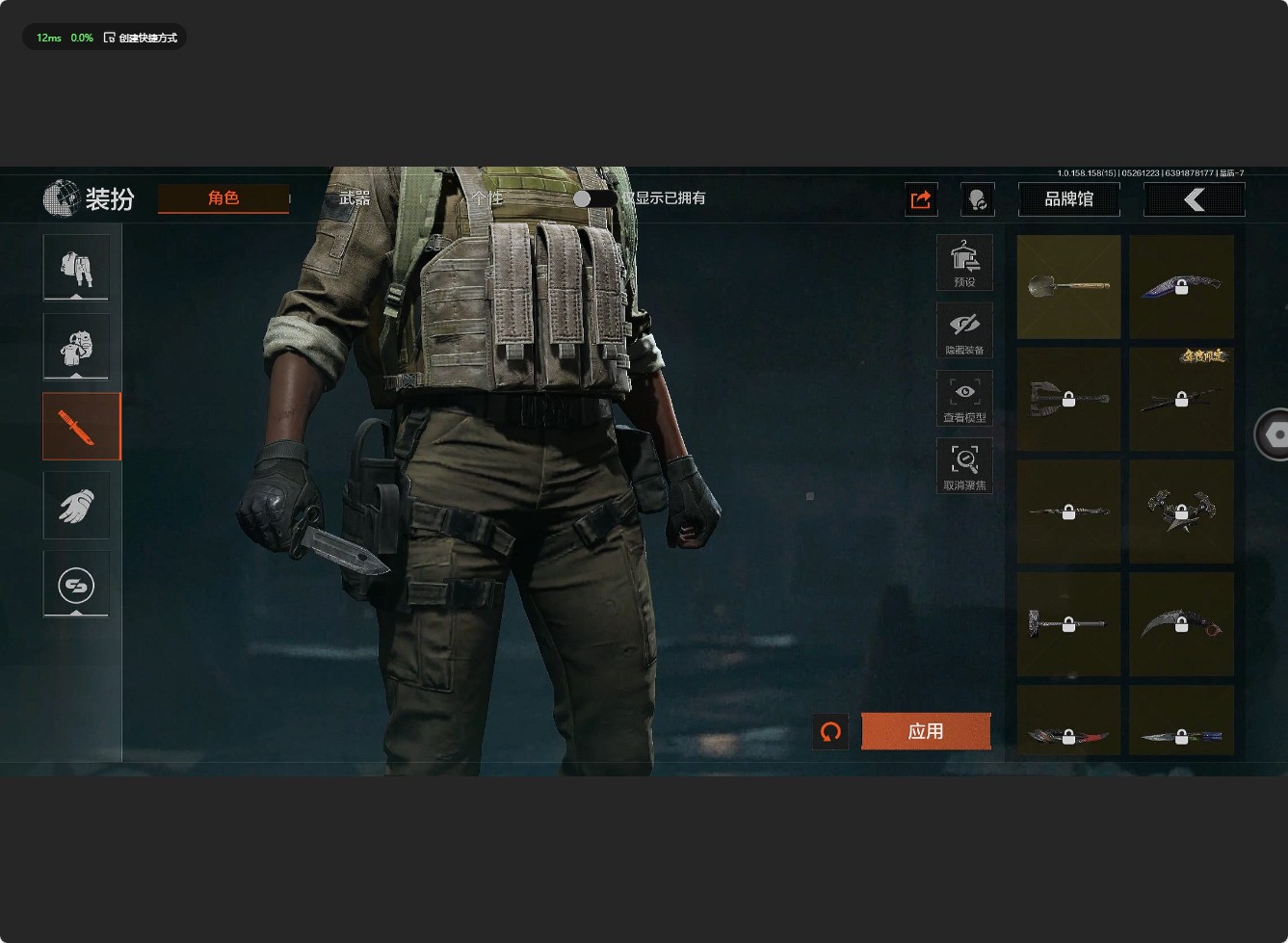
Task: Click the 12ms latency readout
Action: tap(48, 38)
